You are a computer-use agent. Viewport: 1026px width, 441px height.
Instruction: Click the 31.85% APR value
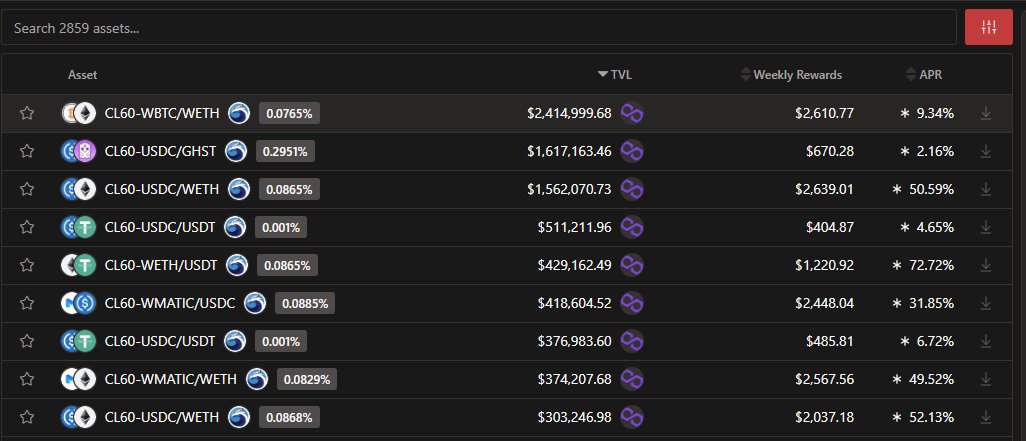(931, 303)
